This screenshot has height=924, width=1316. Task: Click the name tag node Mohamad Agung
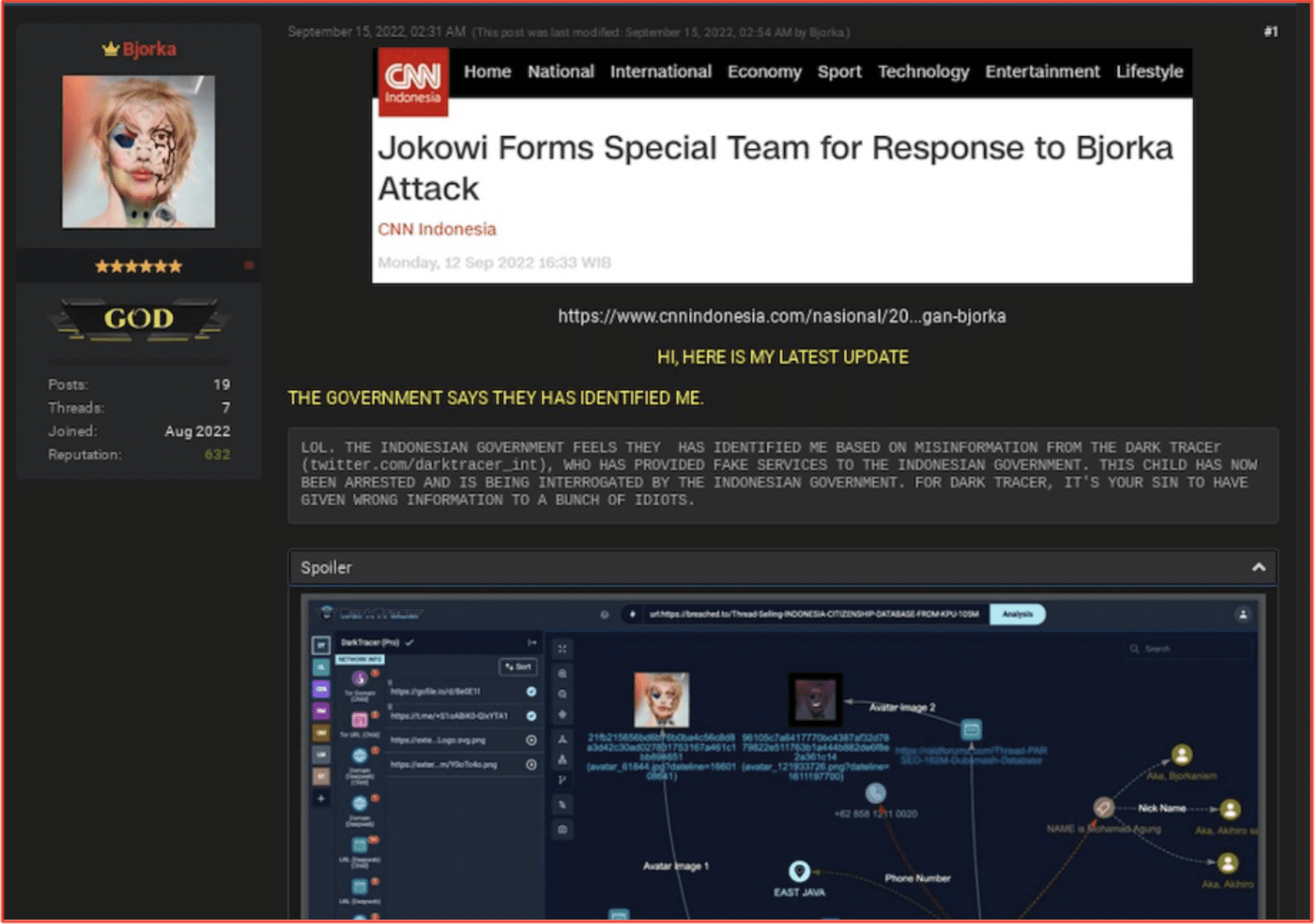(1103, 807)
